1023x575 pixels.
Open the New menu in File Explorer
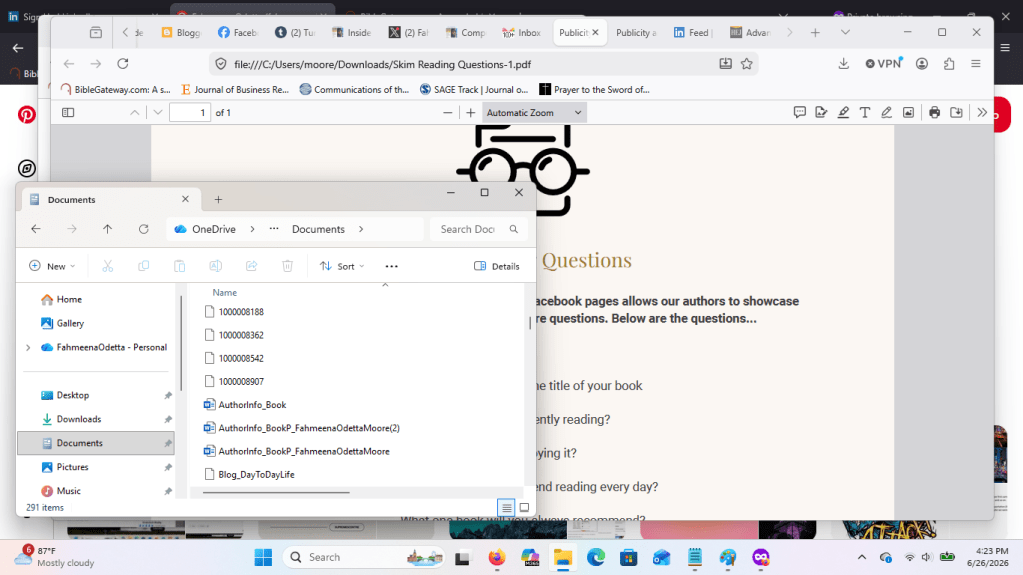[x=52, y=266]
